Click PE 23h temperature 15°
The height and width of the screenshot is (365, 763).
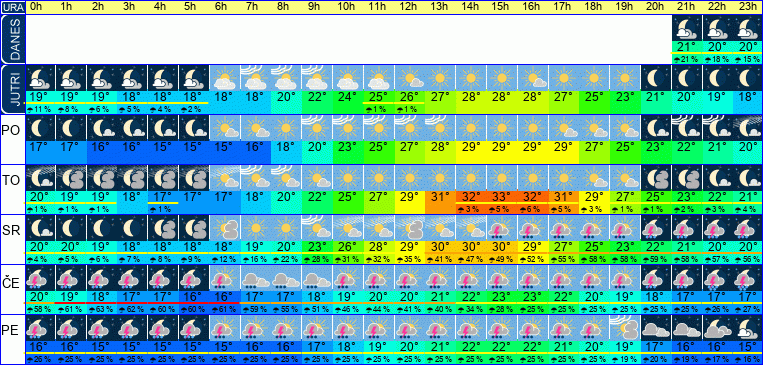pyautogui.click(x=747, y=347)
